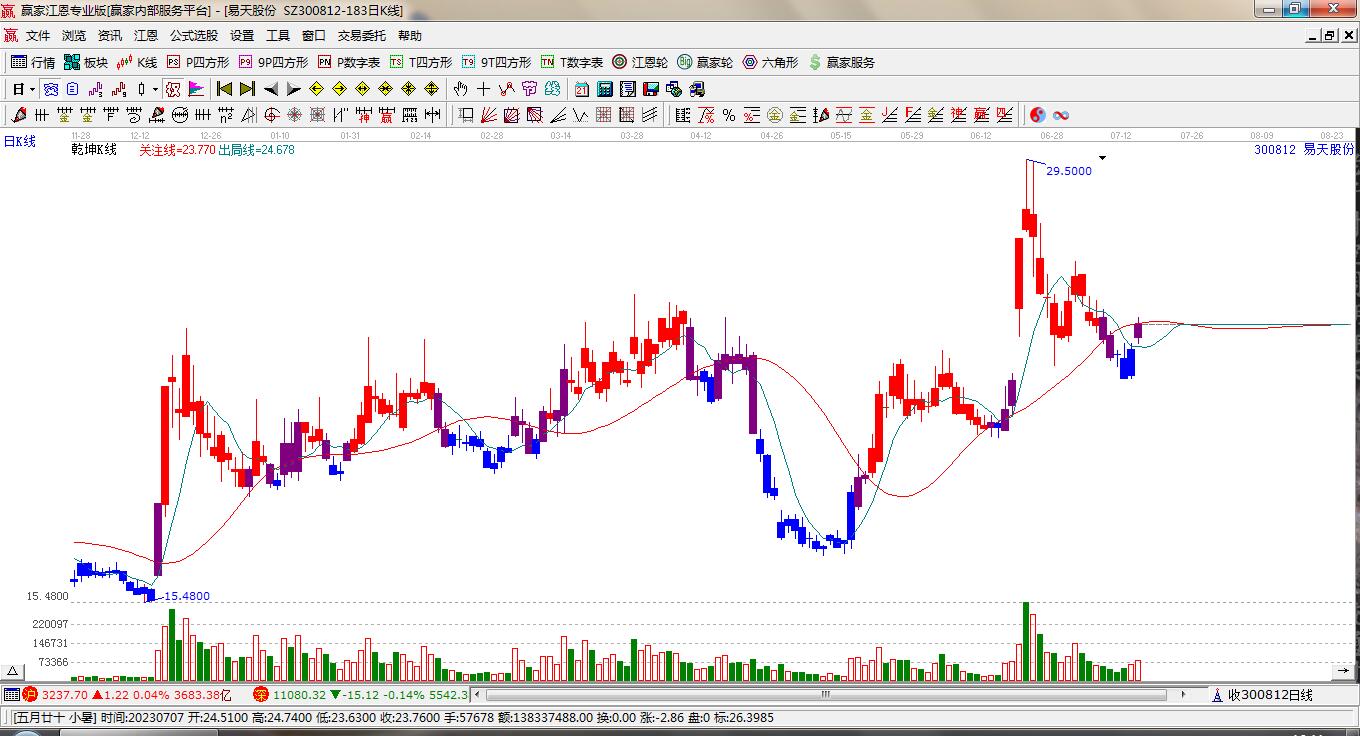The image size is (1360, 736).
Task: Click the black right arrow playback icon
Action: click(x=293, y=89)
